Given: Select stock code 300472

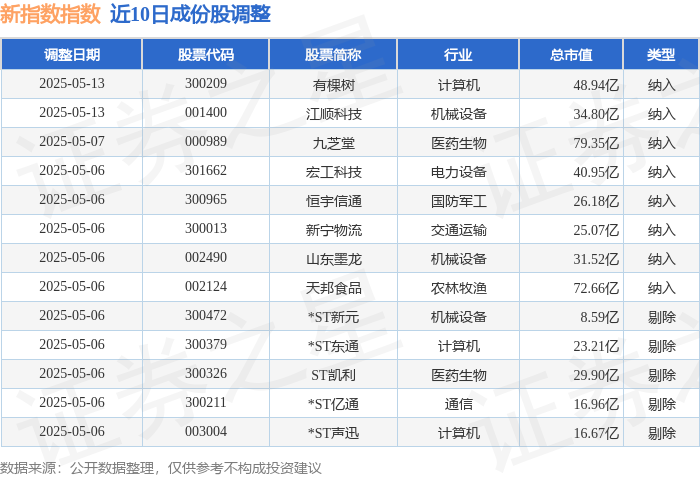Looking at the screenshot, I should coord(206,316).
